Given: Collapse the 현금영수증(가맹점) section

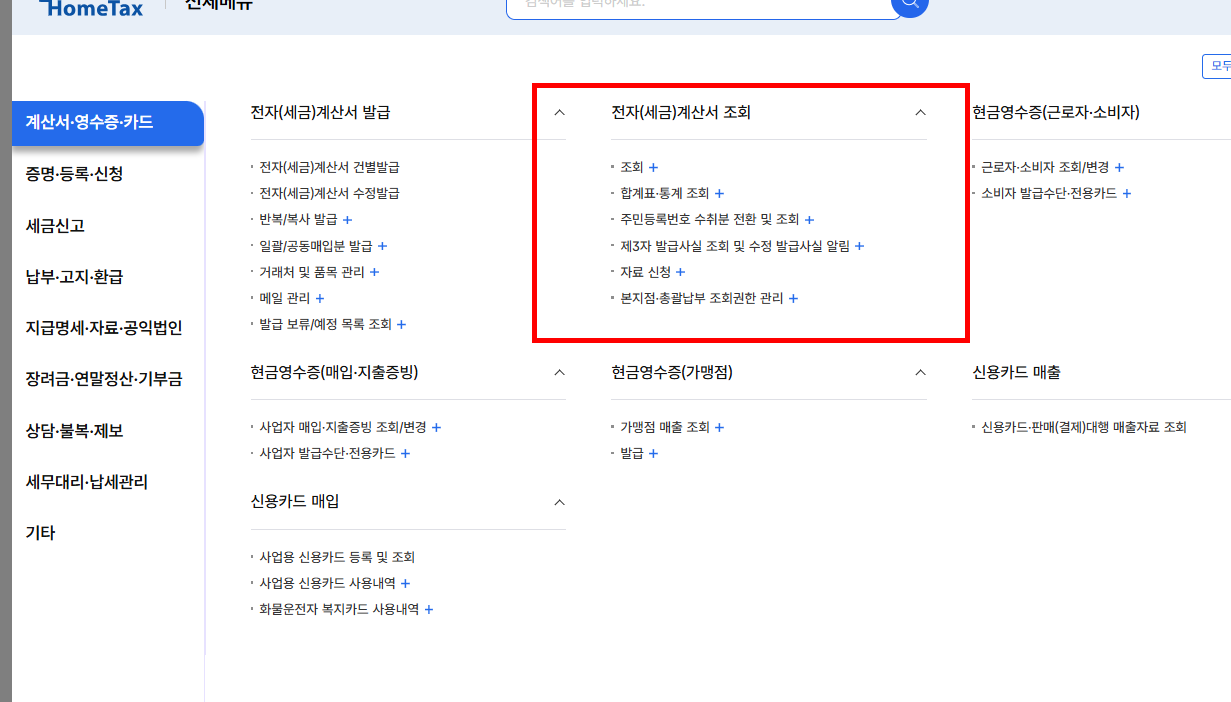Looking at the screenshot, I should (x=919, y=371).
